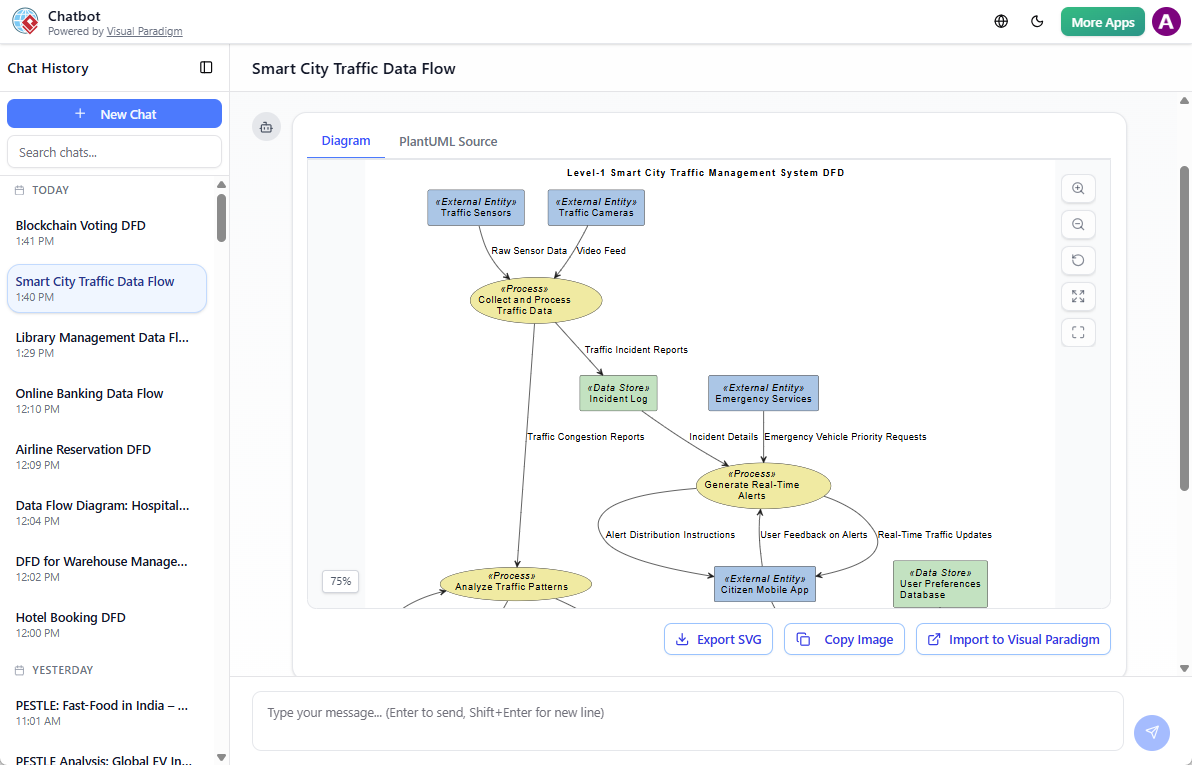Click the chatbot robot avatar icon

(266, 127)
